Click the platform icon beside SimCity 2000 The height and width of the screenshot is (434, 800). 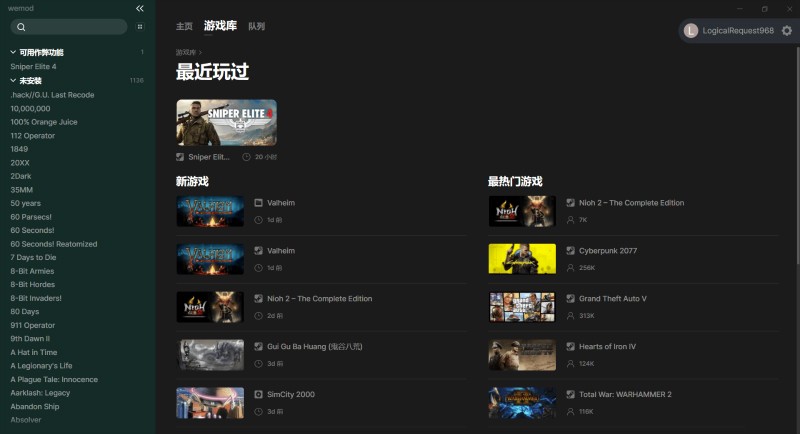pos(259,395)
